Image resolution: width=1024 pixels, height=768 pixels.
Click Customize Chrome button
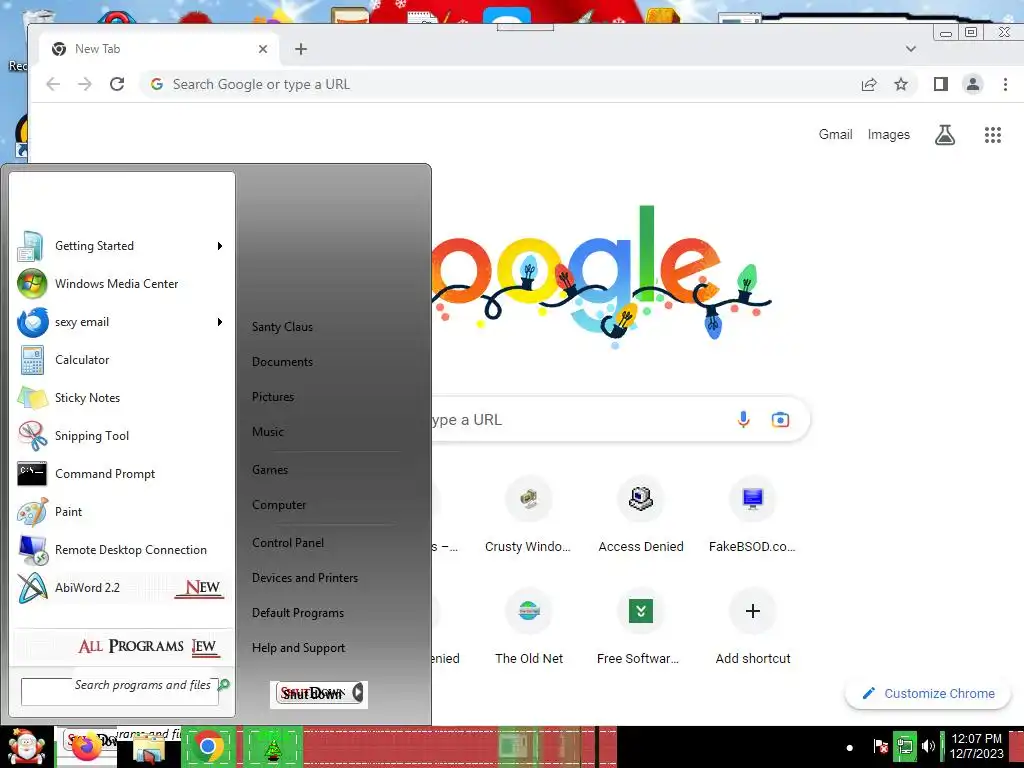coord(928,694)
